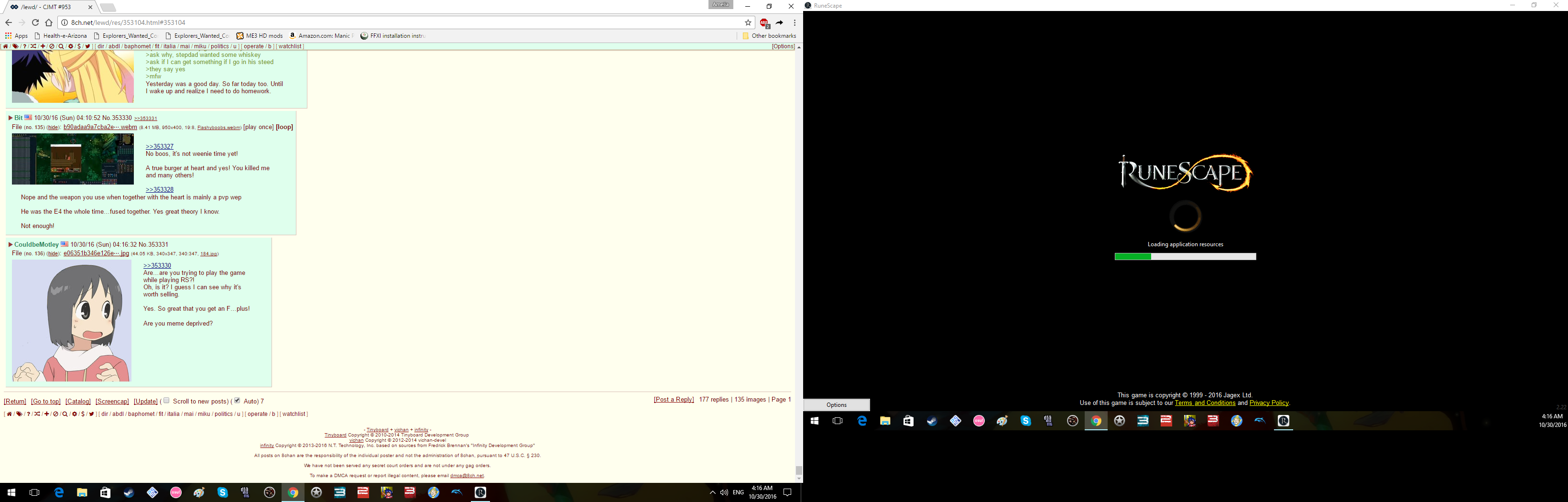Image resolution: width=1568 pixels, height=502 pixels.
Task: Open the home icon in the header board bar
Action: click(x=5, y=46)
